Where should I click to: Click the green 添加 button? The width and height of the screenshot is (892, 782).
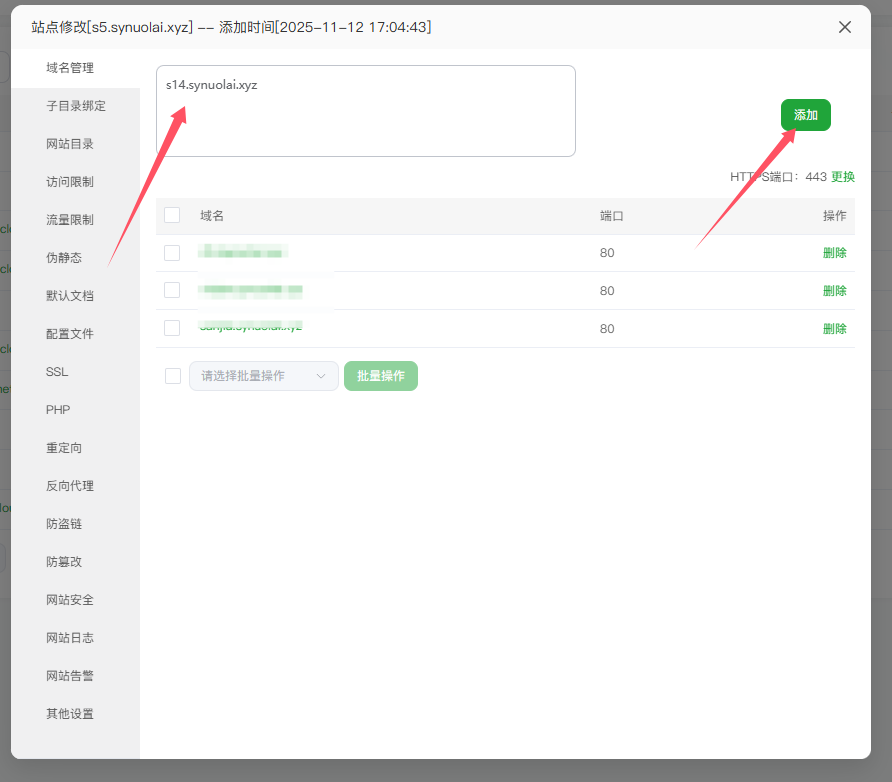point(805,115)
